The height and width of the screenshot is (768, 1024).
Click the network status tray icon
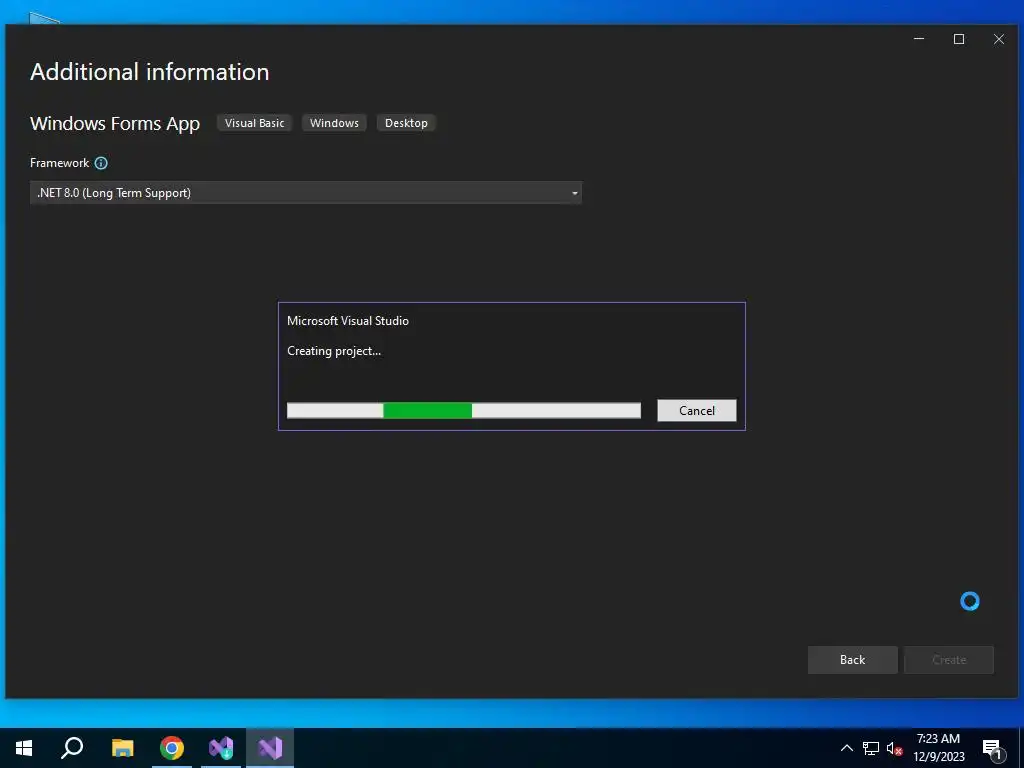coord(871,748)
